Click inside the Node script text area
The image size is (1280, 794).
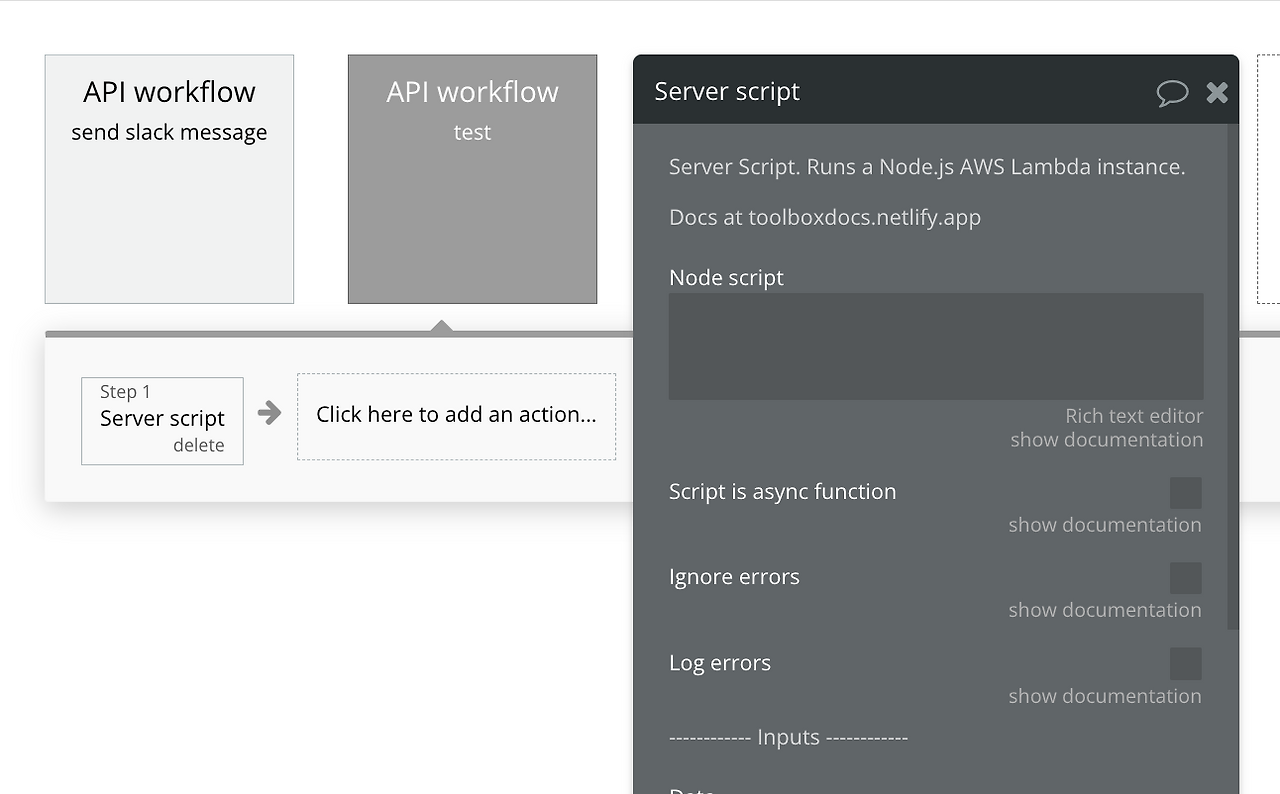point(935,346)
